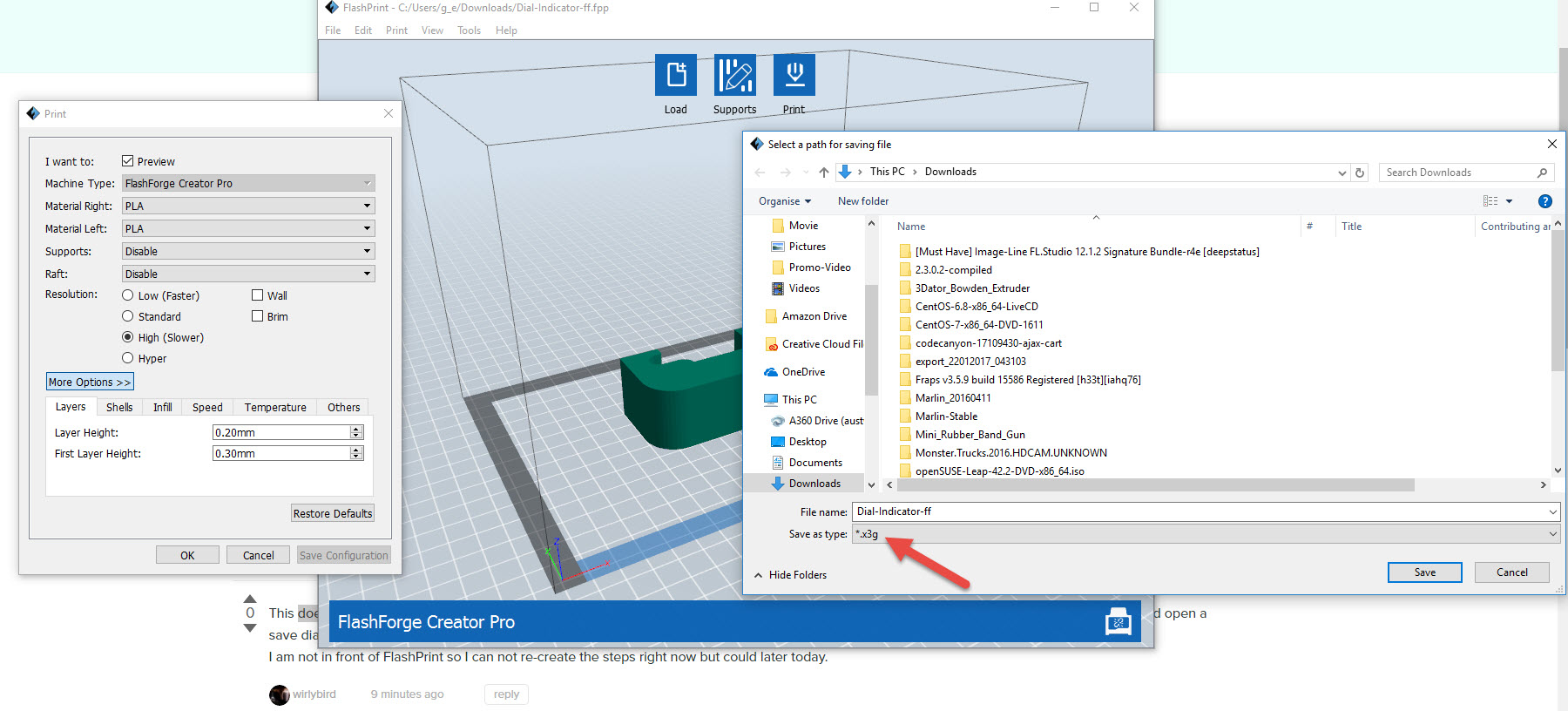Open the Supports tool icon
The width and height of the screenshot is (1568, 711).
click(x=734, y=75)
